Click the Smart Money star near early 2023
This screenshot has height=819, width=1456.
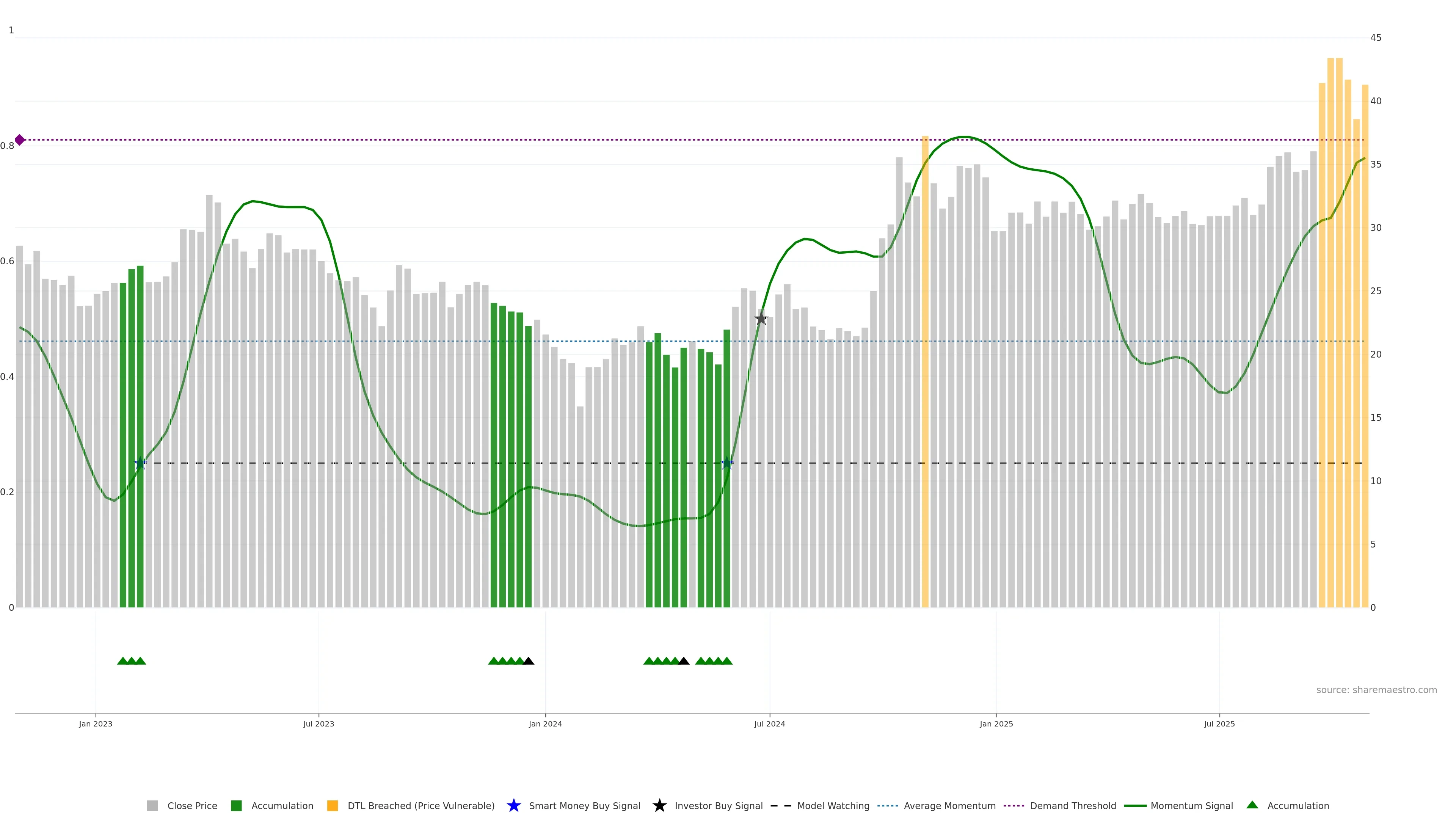[140, 463]
